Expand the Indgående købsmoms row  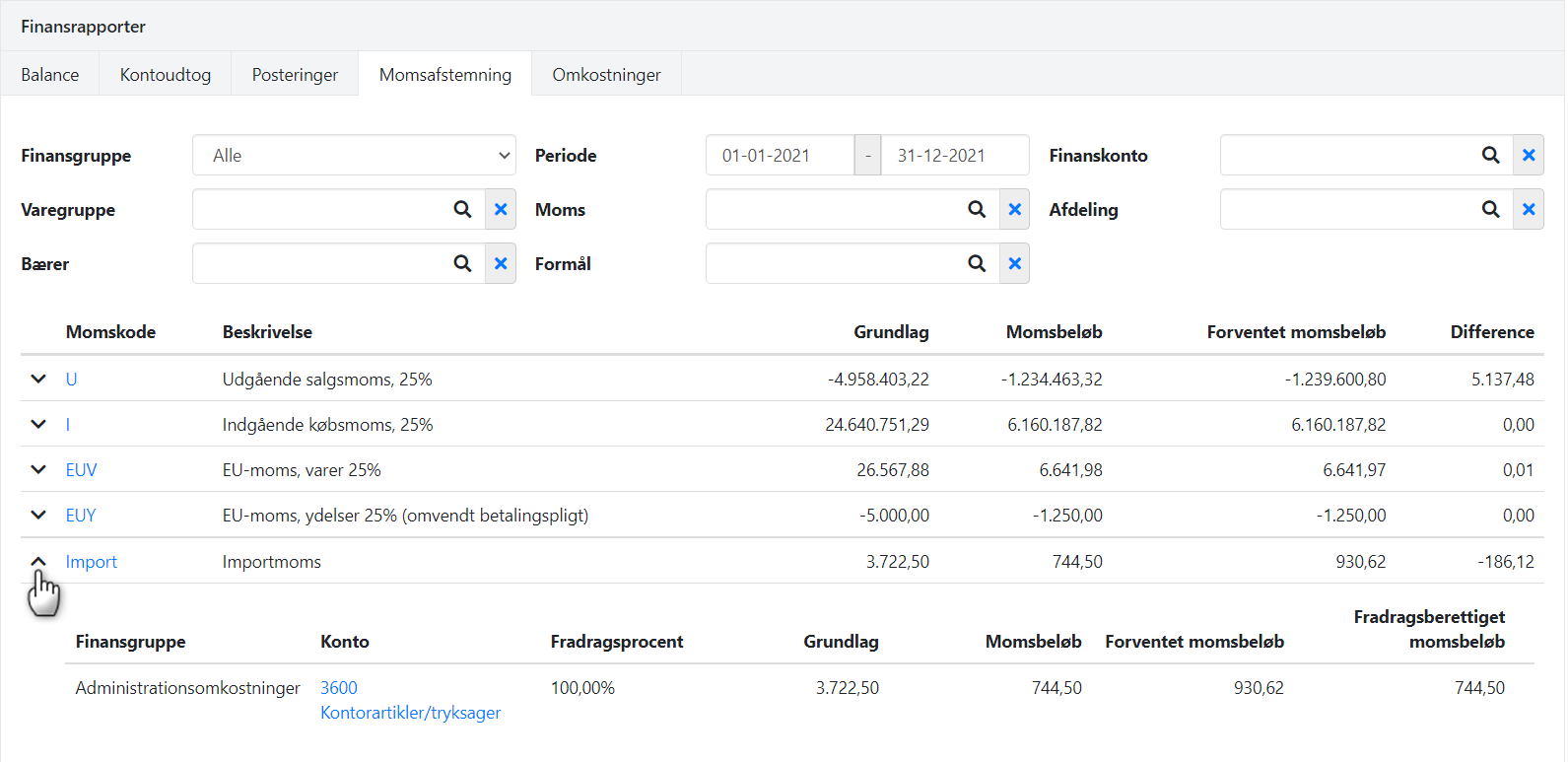pyautogui.click(x=38, y=424)
